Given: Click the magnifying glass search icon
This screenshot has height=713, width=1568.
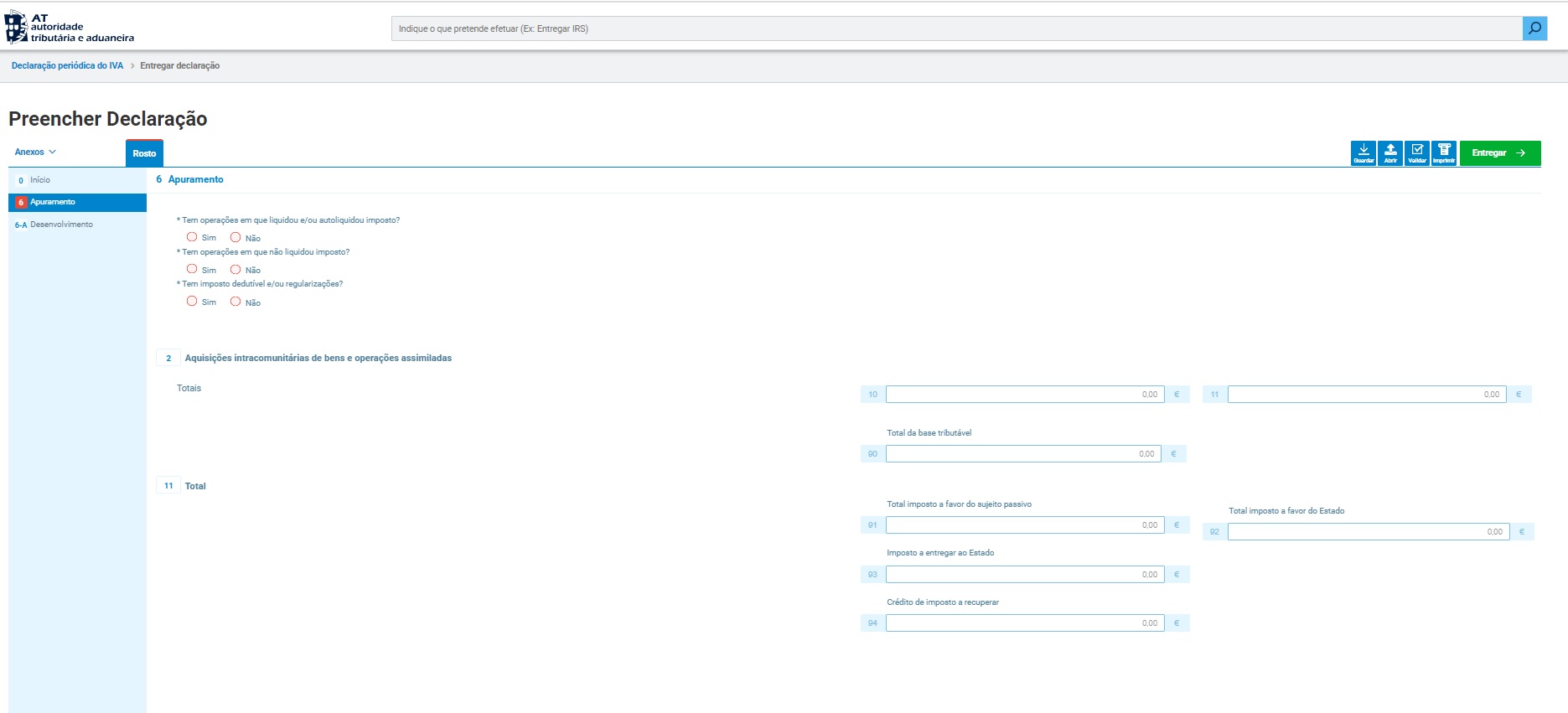Looking at the screenshot, I should (x=1534, y=28).
